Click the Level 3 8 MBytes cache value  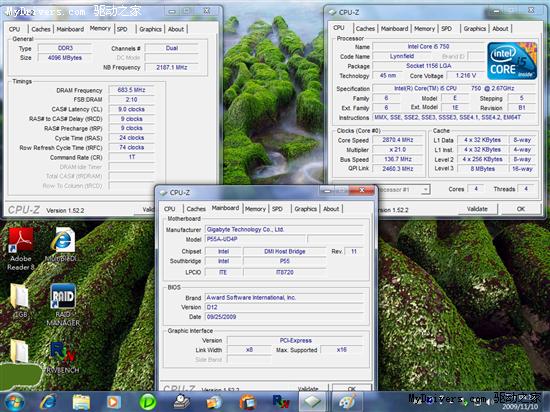pyautogui.click(x=482, y=169)
